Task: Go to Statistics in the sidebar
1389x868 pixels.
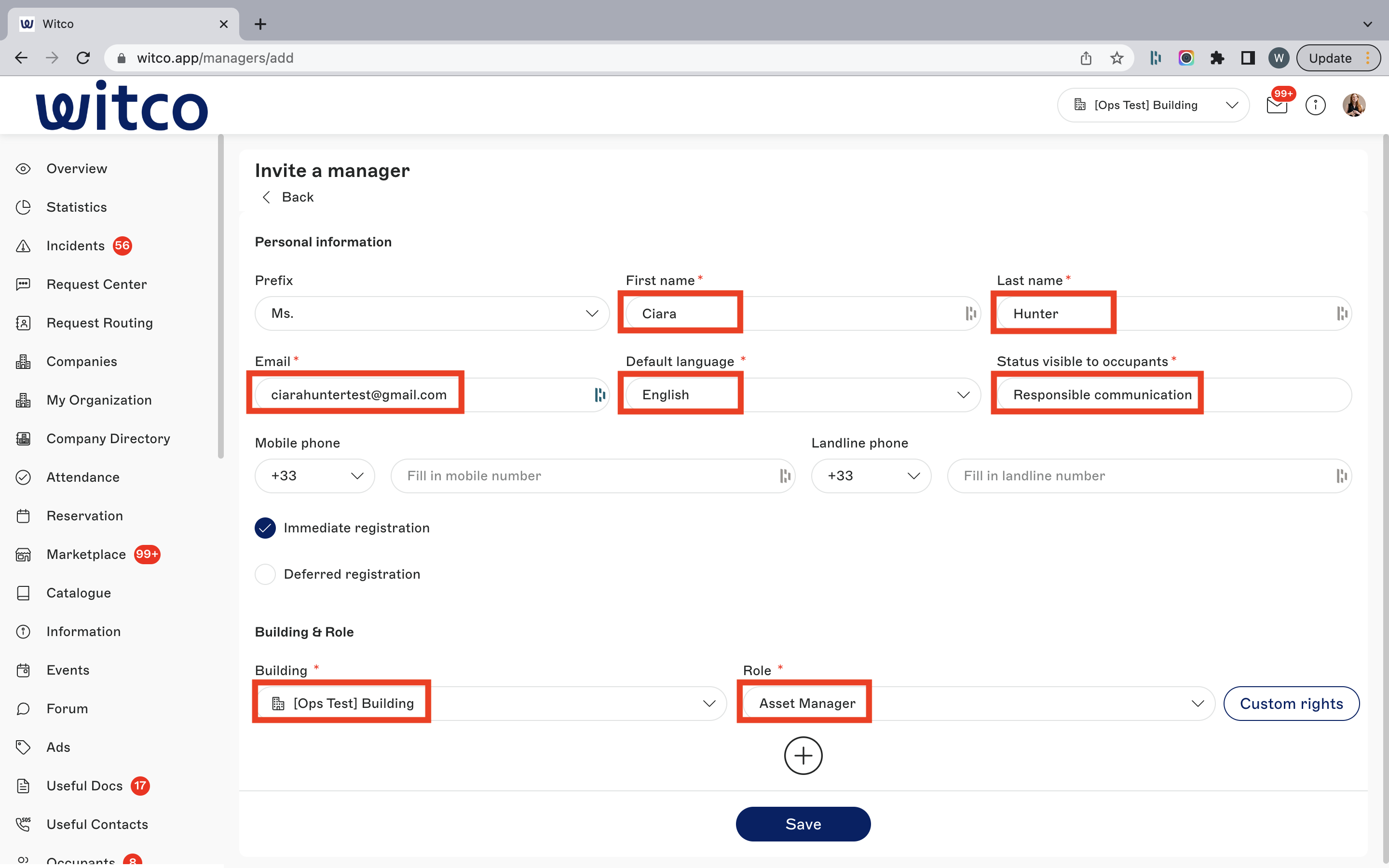Action: click(x=76, y=207)
